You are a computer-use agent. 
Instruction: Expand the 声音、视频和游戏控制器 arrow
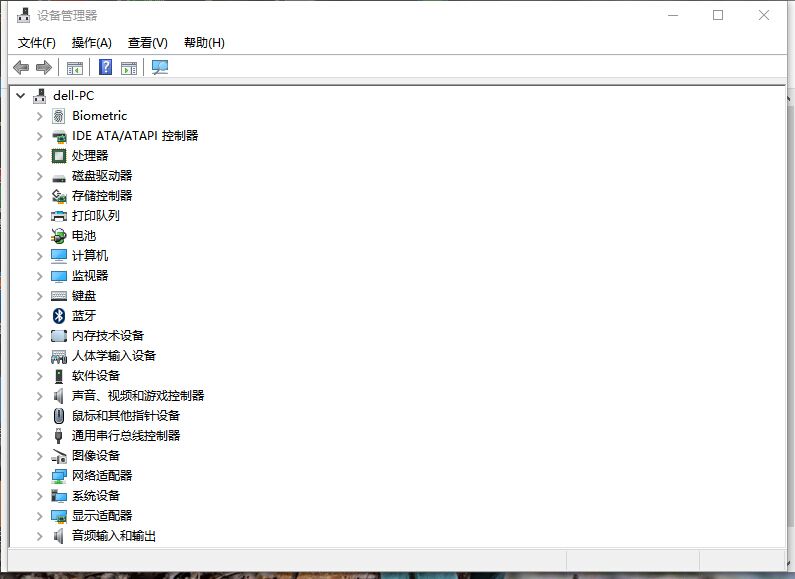(40, 396)
